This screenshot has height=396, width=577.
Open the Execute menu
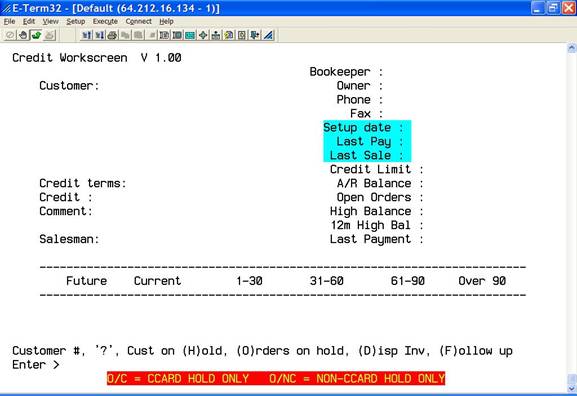click(105, 21)
